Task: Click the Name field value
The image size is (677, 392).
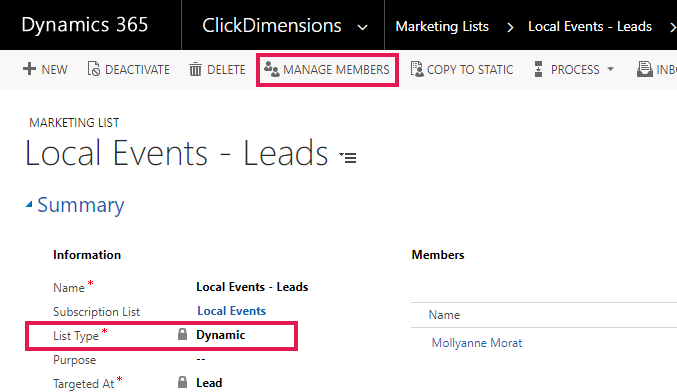Action: tap(252, 287)
